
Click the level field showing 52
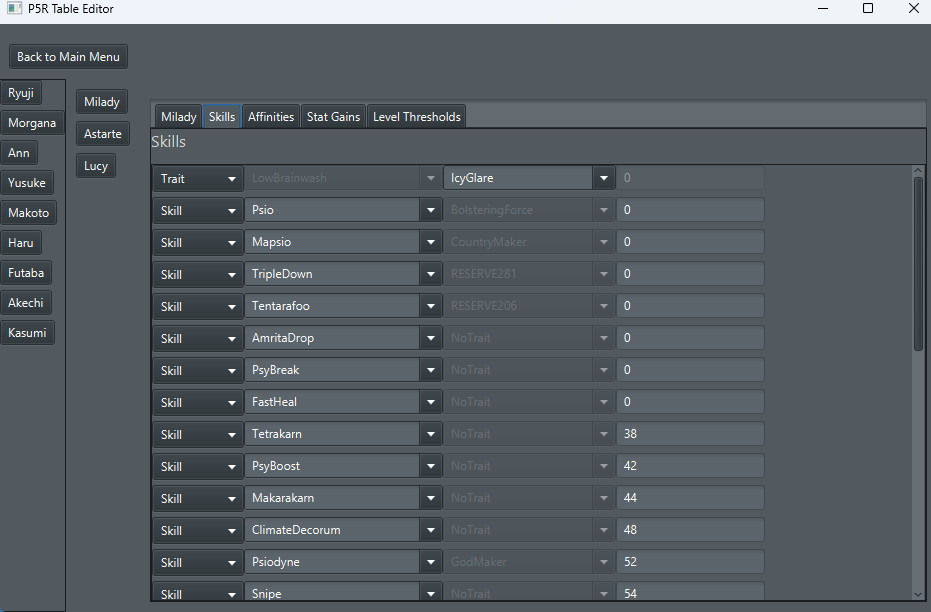690,563
